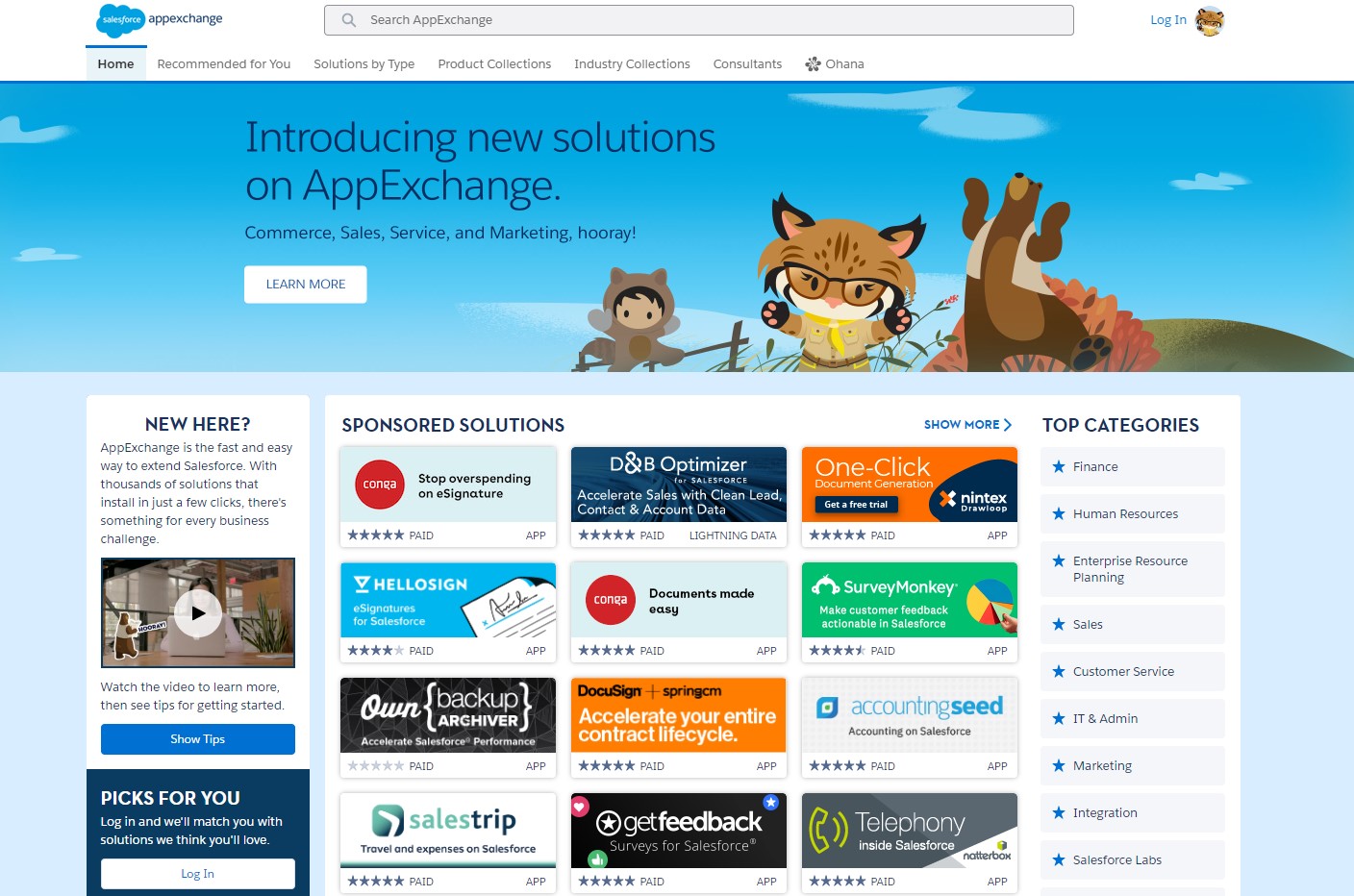Click the Learn More banner button
Image resolution: width=1354 pixels, height=896 pixels.
tap(306, 285)
